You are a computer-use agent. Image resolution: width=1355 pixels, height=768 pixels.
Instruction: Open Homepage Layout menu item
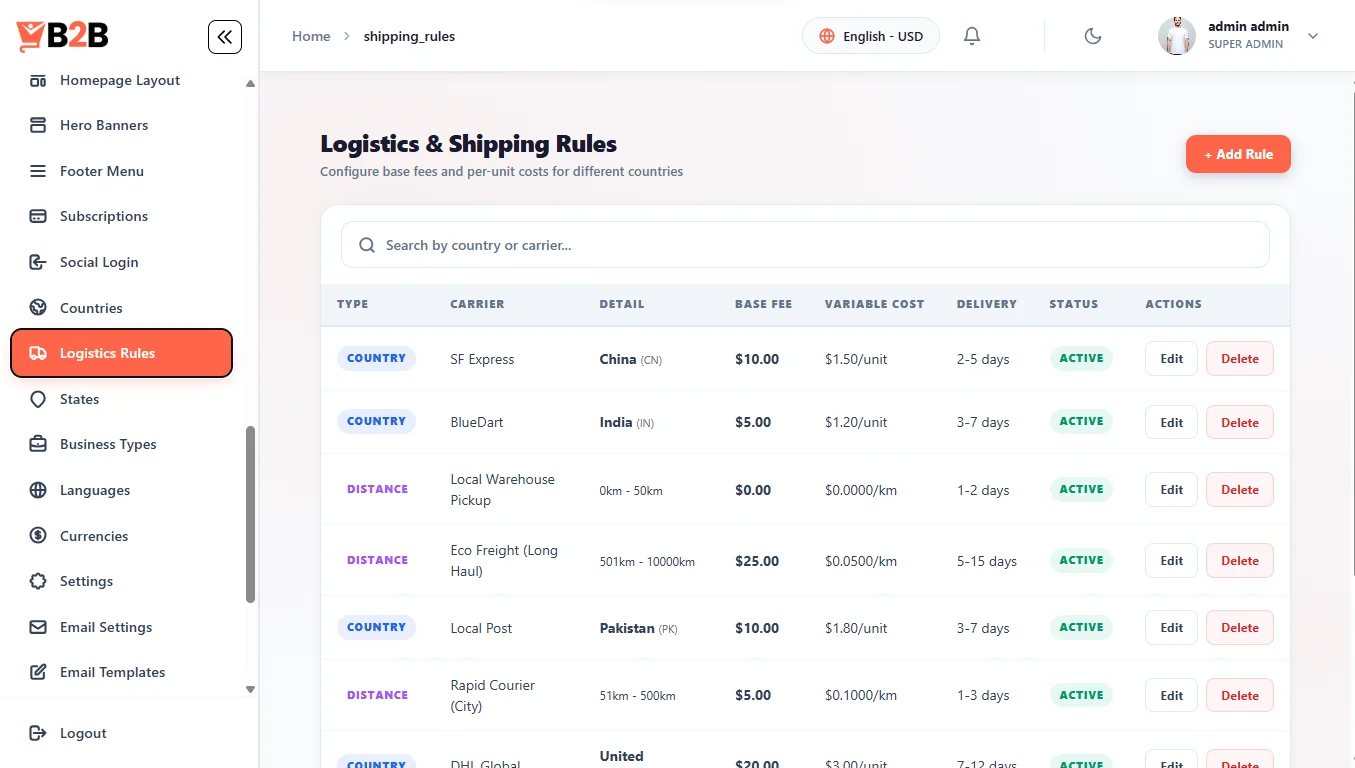122,80
